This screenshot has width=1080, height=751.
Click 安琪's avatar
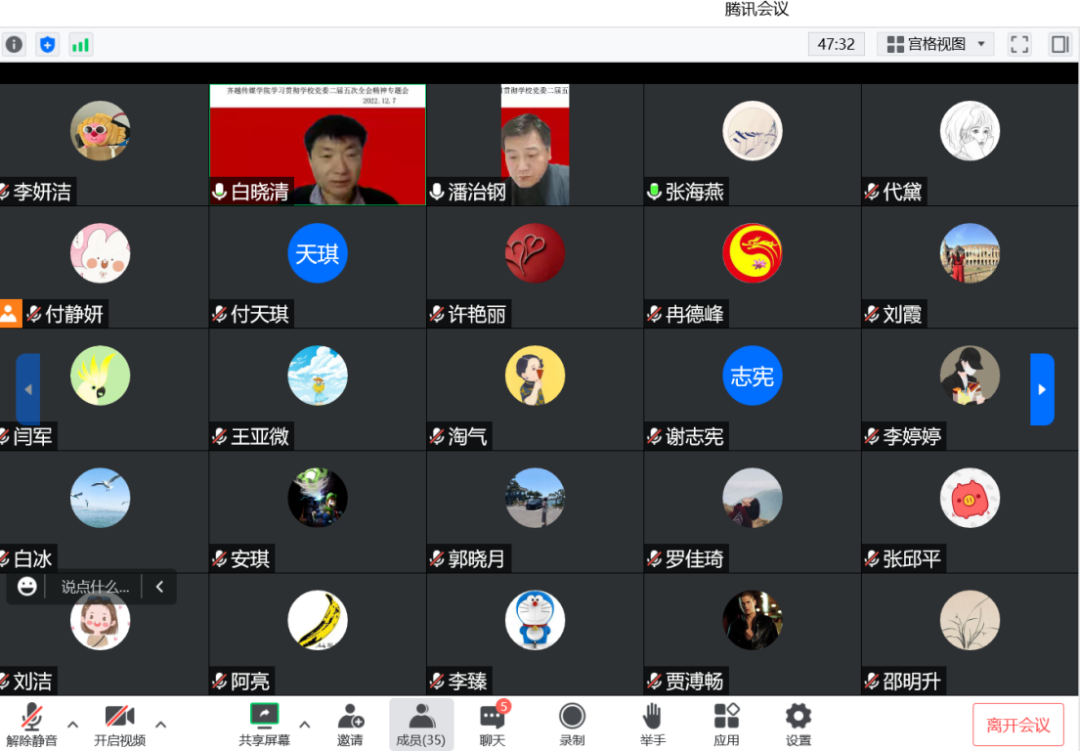point(318,497)
